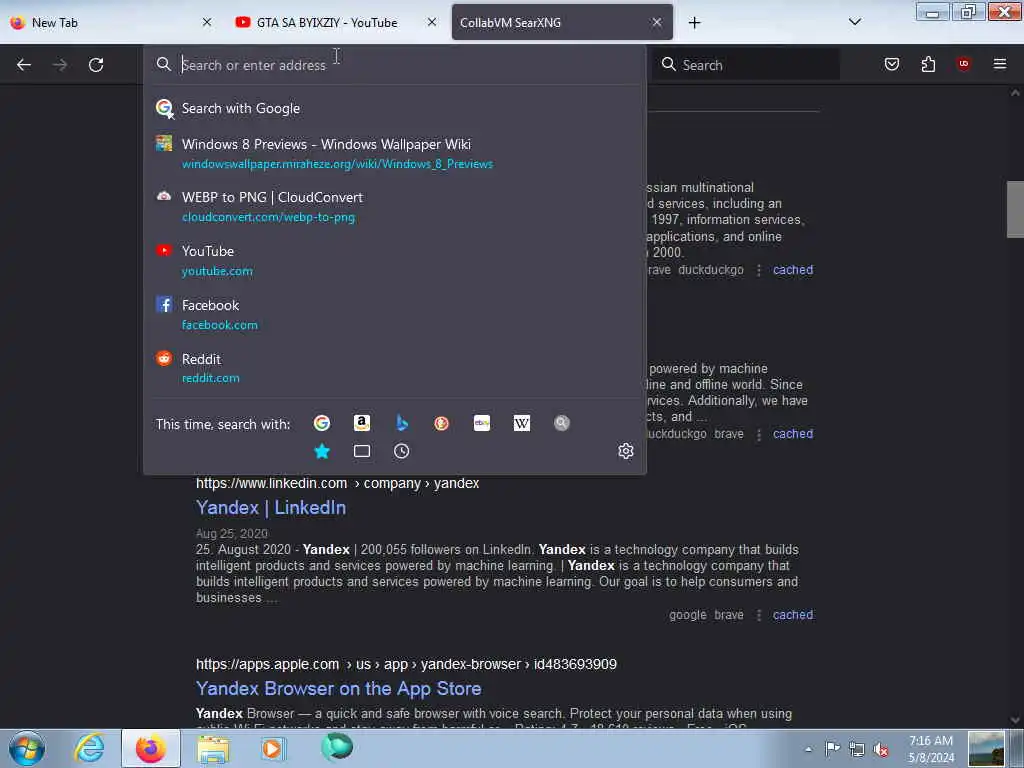Search this time with DuckDuckGo icon
This screenshot has width=1024, height=768.
point(441,423)
